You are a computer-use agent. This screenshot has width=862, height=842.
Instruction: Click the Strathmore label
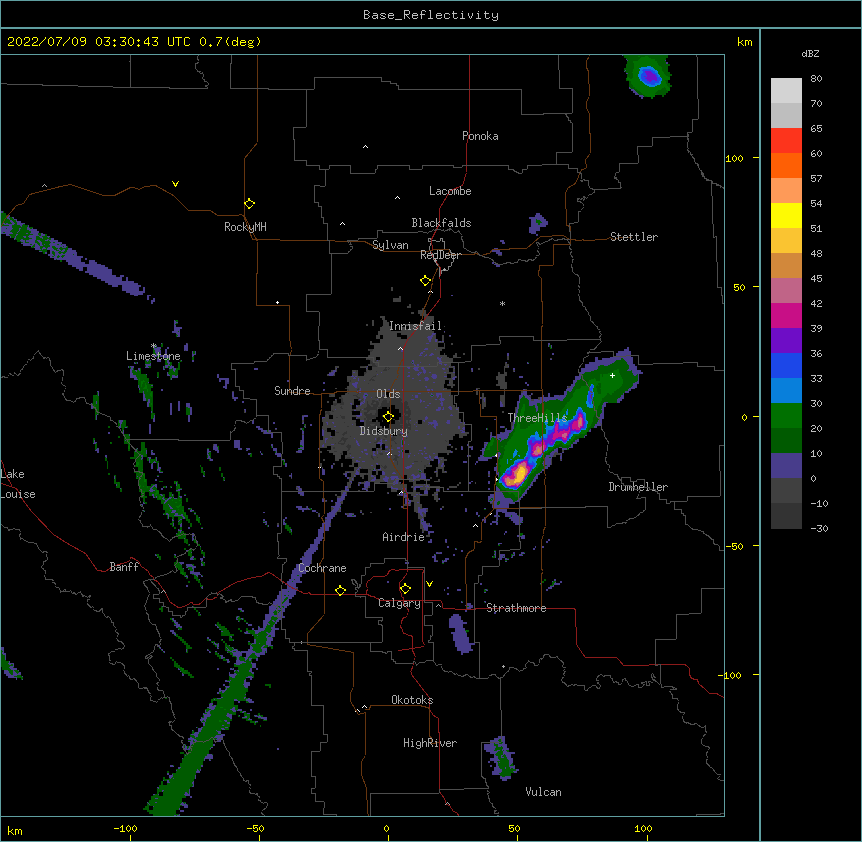coord(516,608)
